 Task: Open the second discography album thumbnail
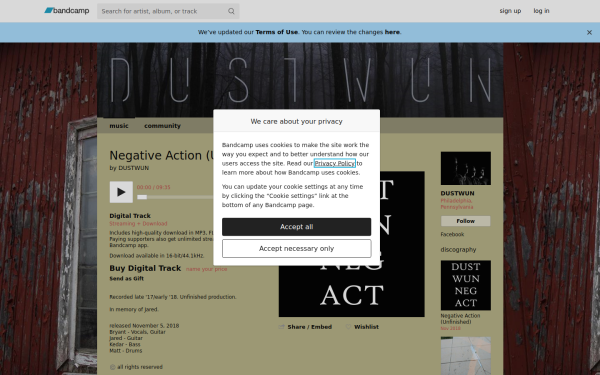tap(465, 356)
